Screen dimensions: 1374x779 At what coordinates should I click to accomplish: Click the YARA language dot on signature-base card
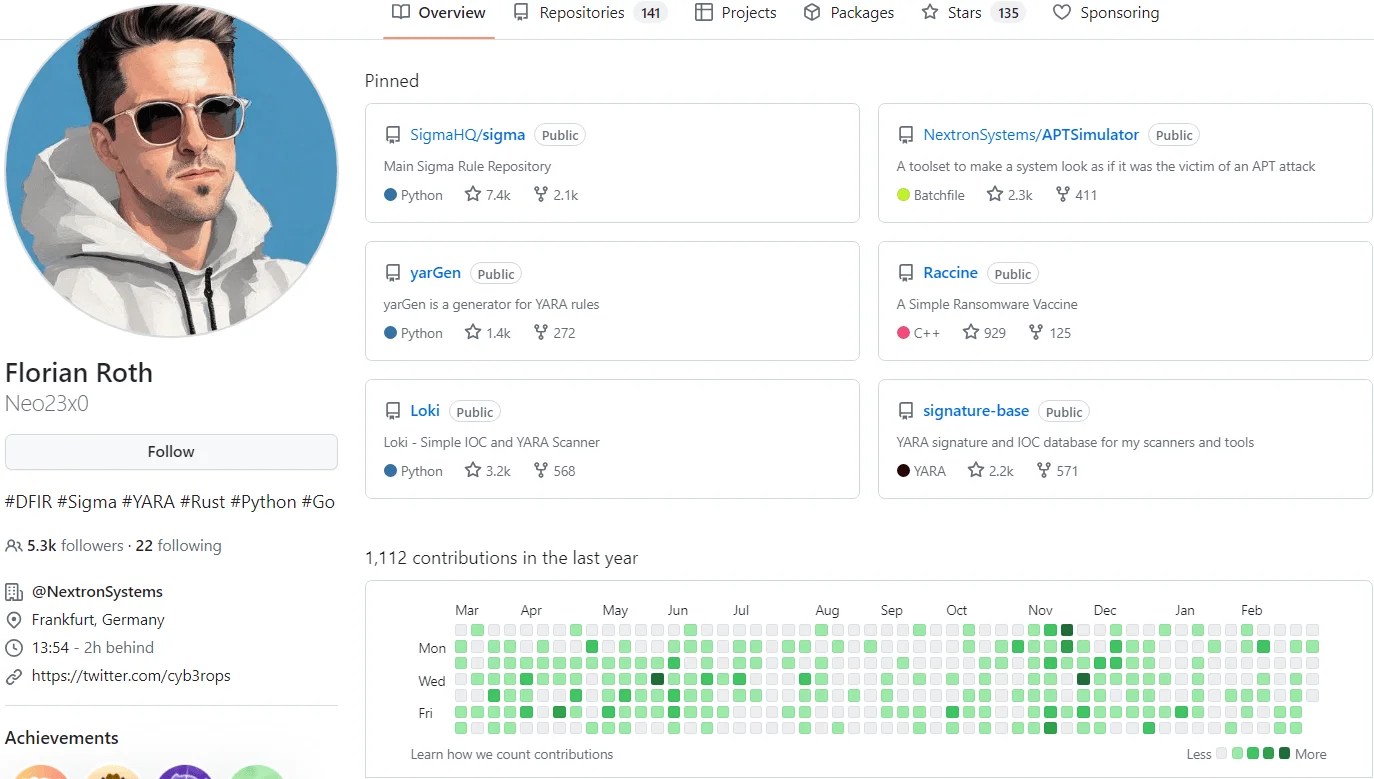(x=904, y=471)
